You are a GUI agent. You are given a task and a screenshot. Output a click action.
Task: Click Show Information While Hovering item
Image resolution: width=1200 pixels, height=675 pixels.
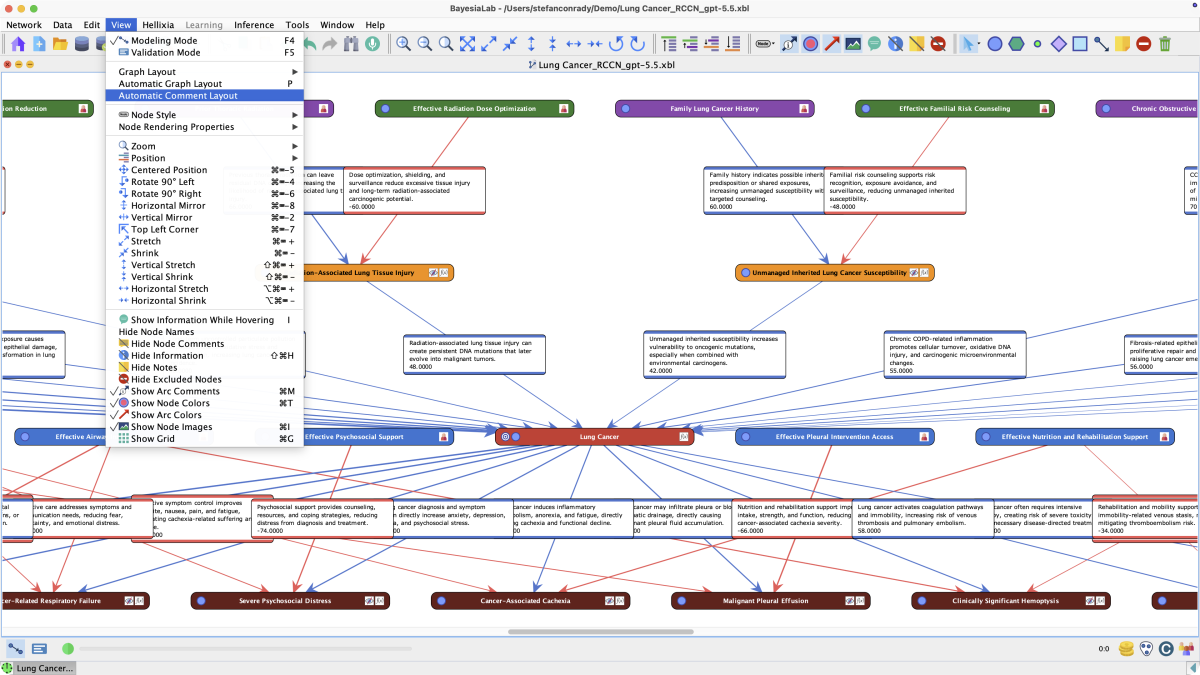click(203, 320)
